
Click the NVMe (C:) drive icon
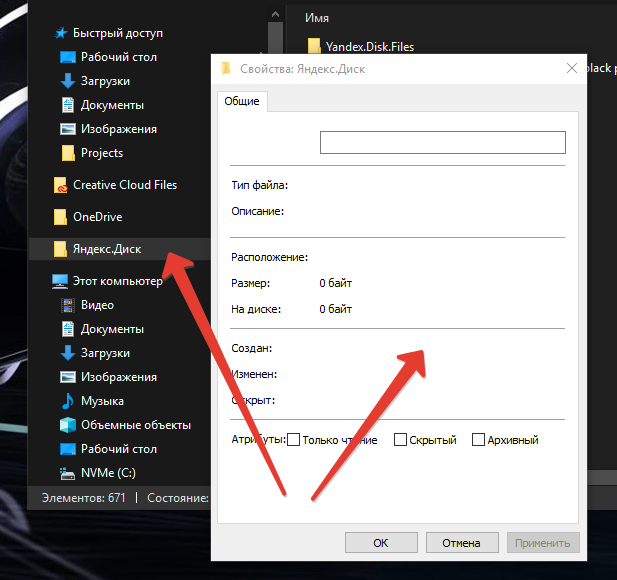click(x=68, y=473)
